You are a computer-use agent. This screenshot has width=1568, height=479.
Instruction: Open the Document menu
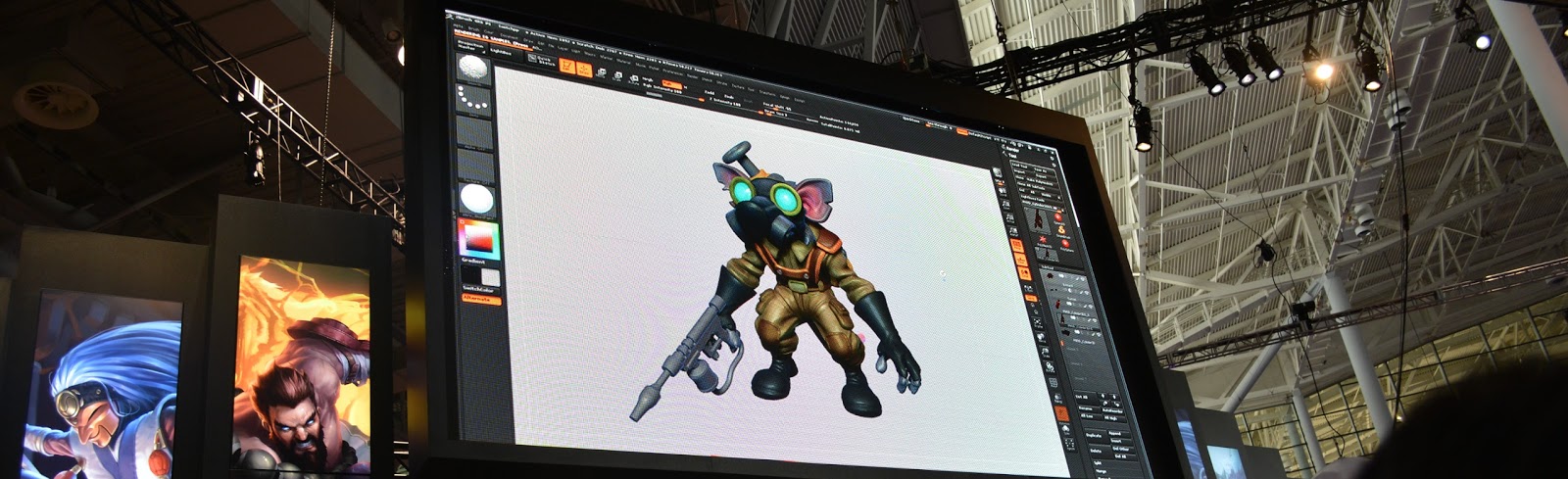coord(510,36)
